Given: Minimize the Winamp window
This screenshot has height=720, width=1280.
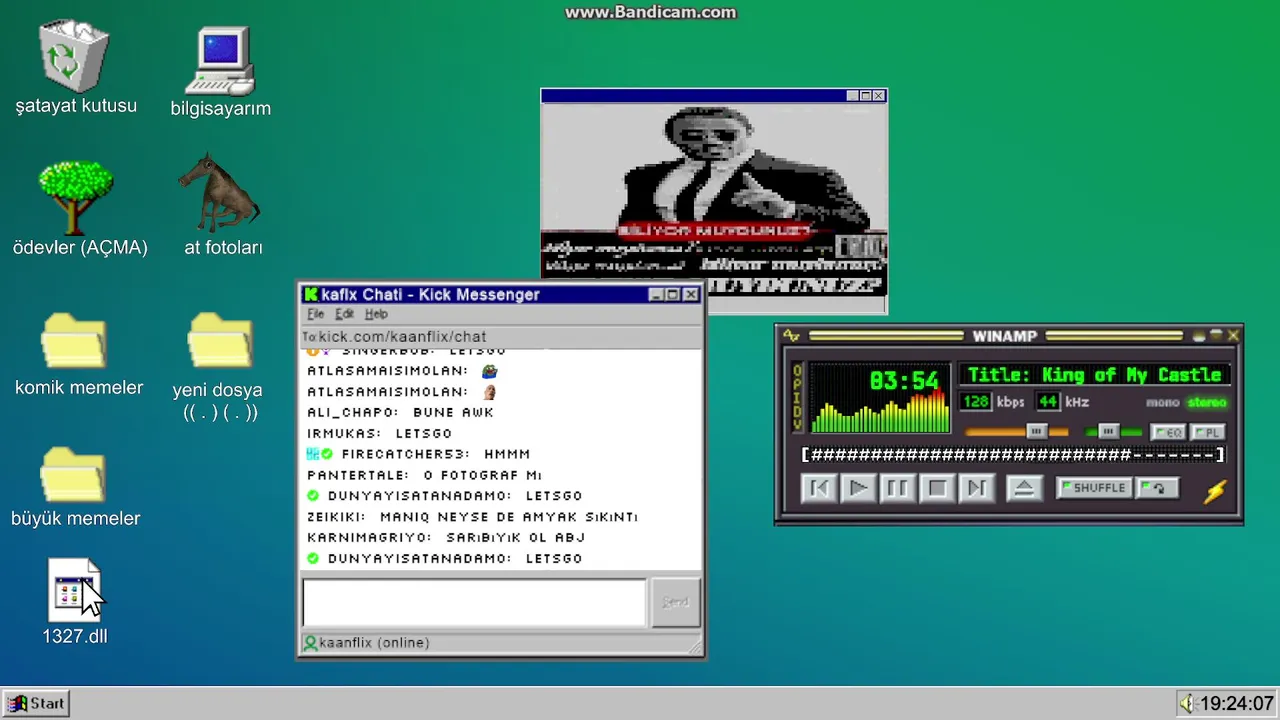Looking at the screenshot, I should 1199,336.
